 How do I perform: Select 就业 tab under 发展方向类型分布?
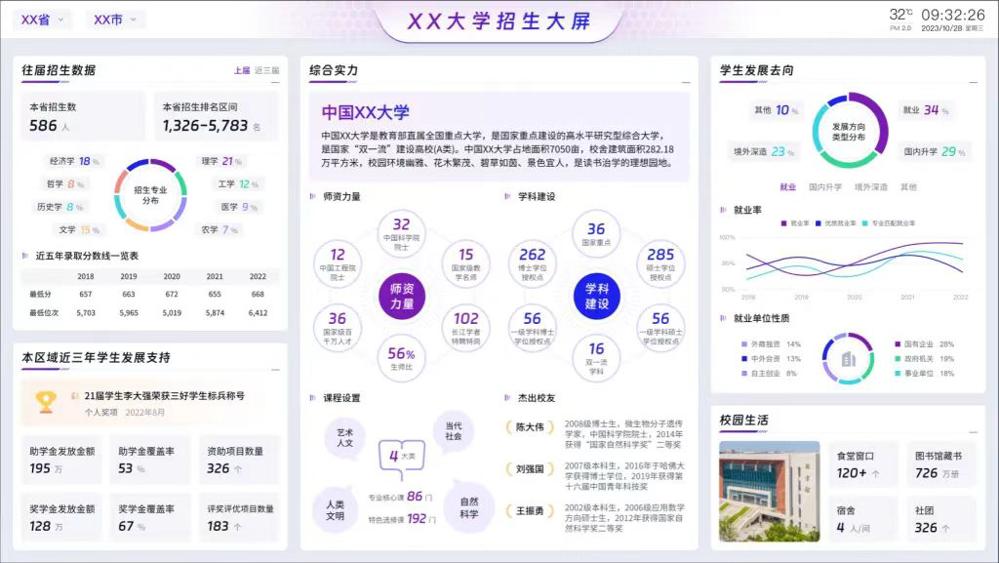788,187
